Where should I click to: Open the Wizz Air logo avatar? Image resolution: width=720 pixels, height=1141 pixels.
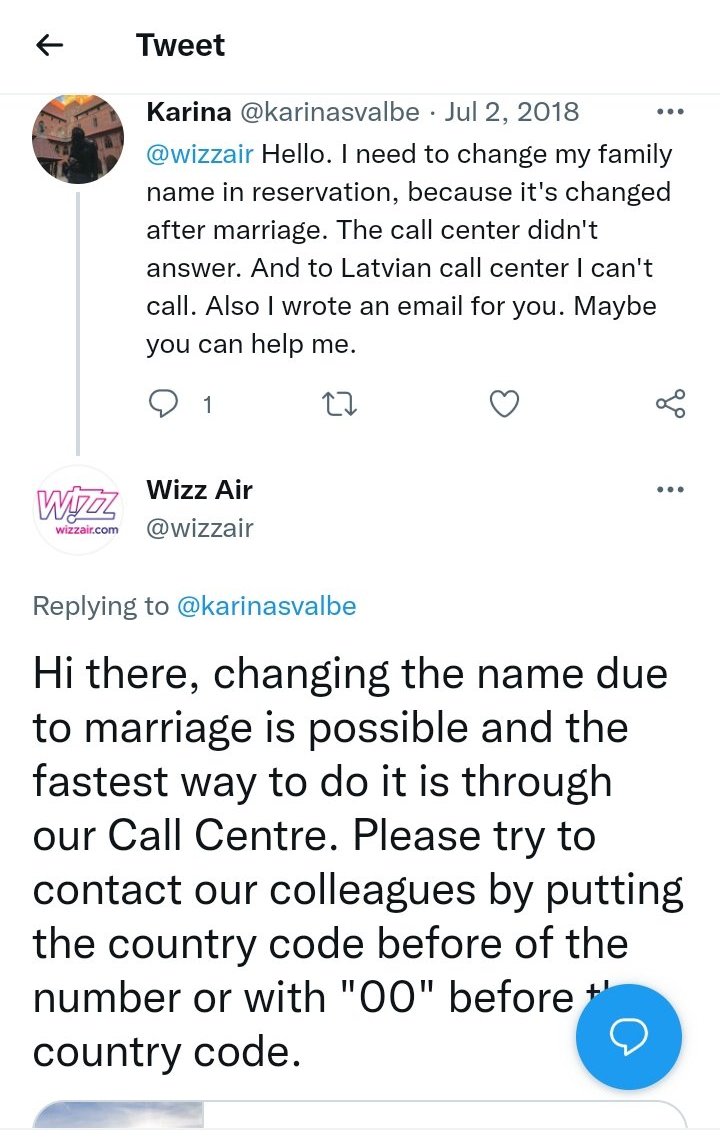pyautogui.click(x=78, y=510)
